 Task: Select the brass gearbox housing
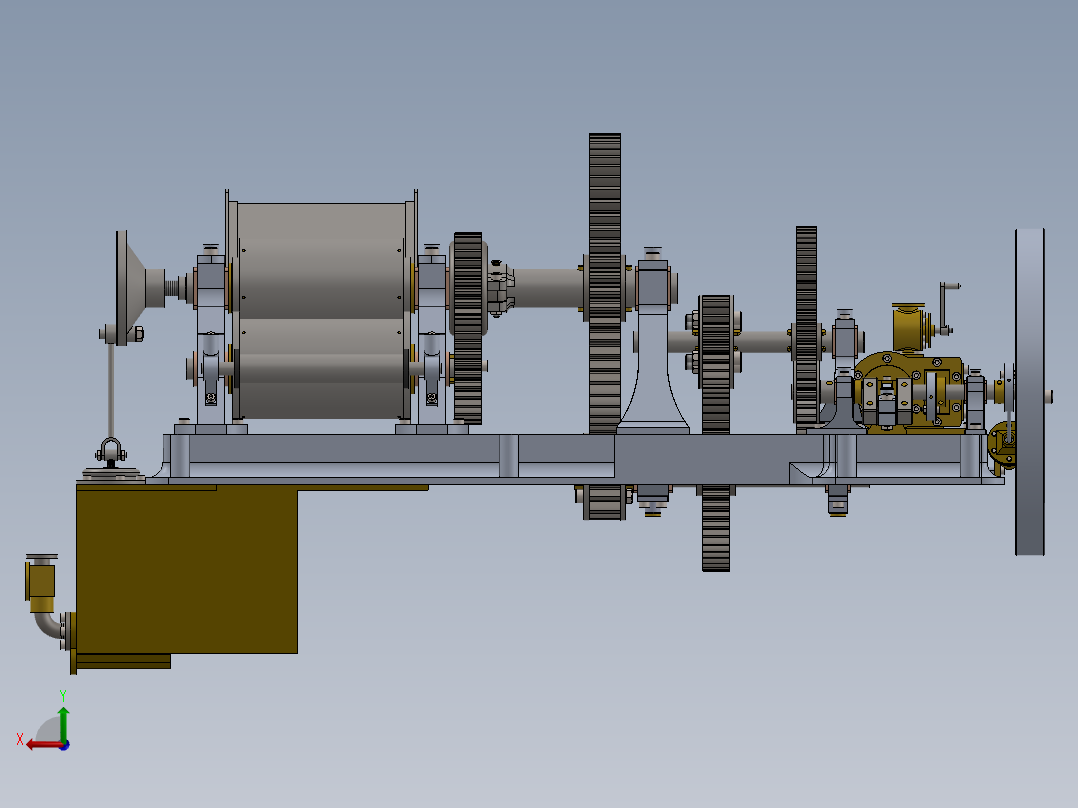tap(909, 393)
